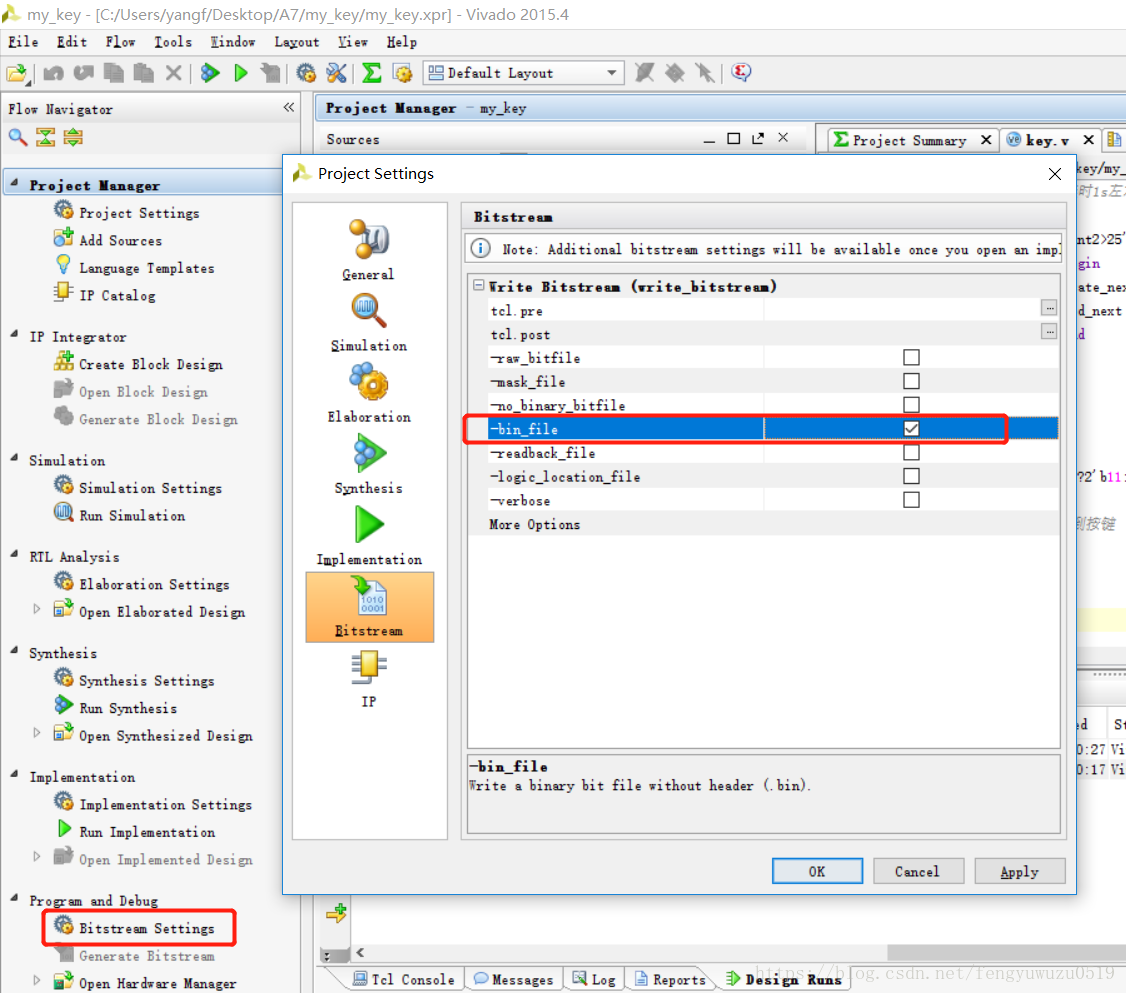Open the File menu
1126x993 pixels.
(23, 42)
